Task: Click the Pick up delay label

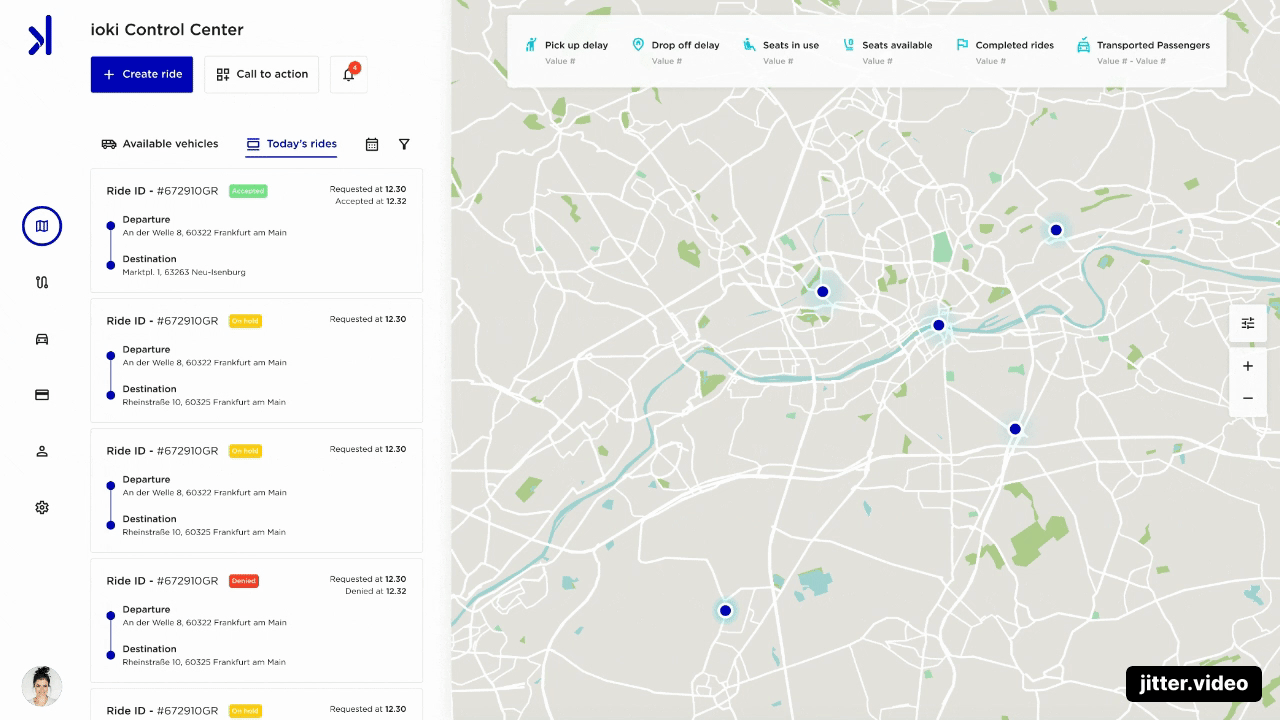Action: coord(576,45)
